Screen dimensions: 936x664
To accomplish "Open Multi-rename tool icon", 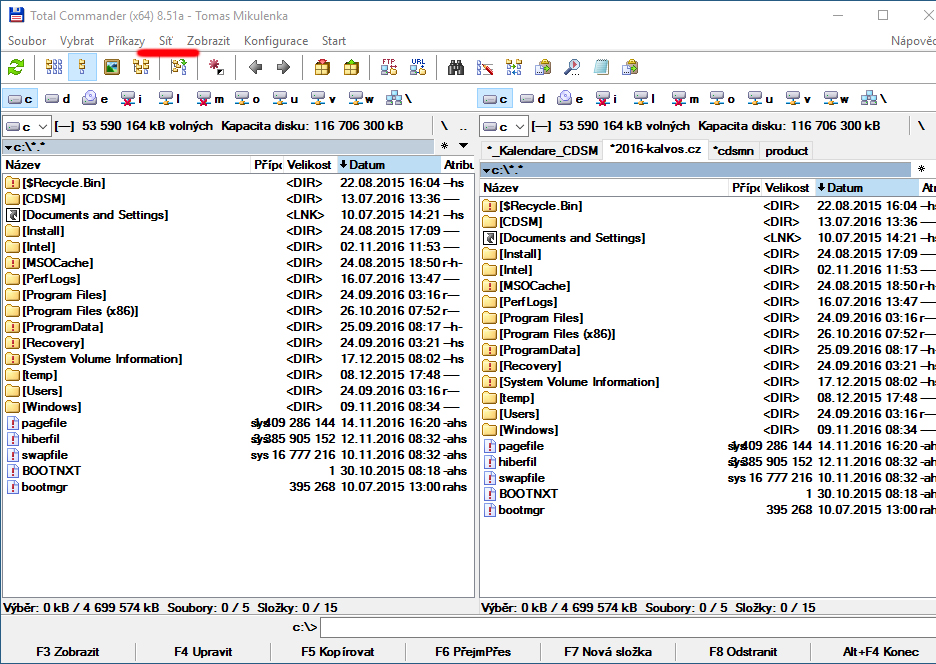I will [485, 67].
